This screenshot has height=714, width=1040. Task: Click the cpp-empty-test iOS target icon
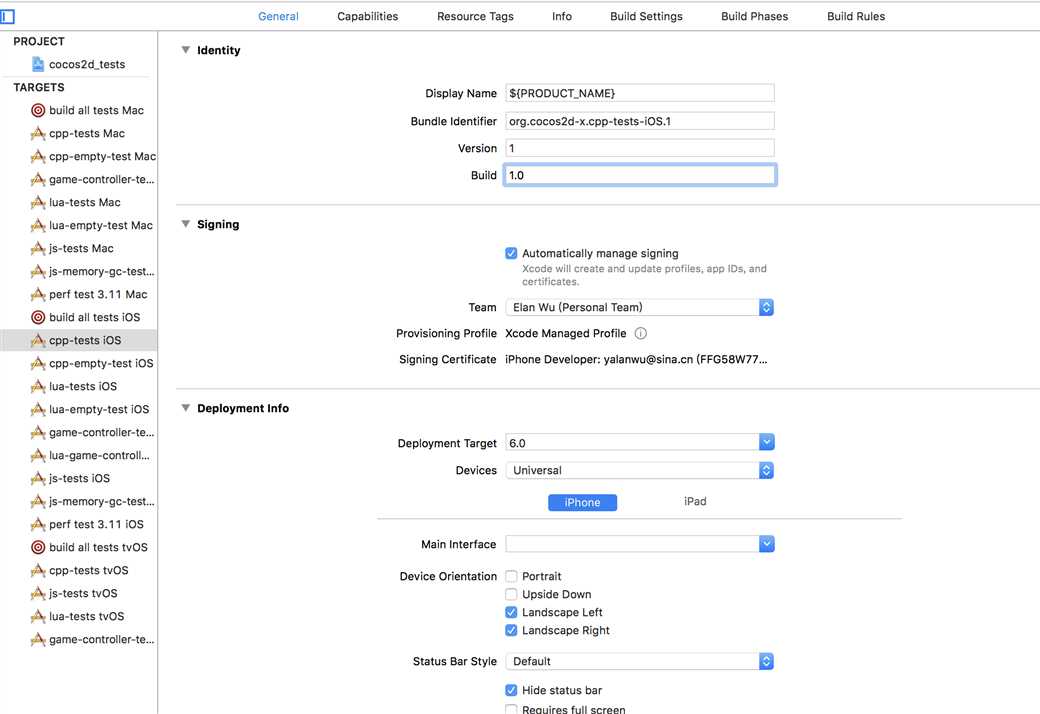(x=38, y=364)
